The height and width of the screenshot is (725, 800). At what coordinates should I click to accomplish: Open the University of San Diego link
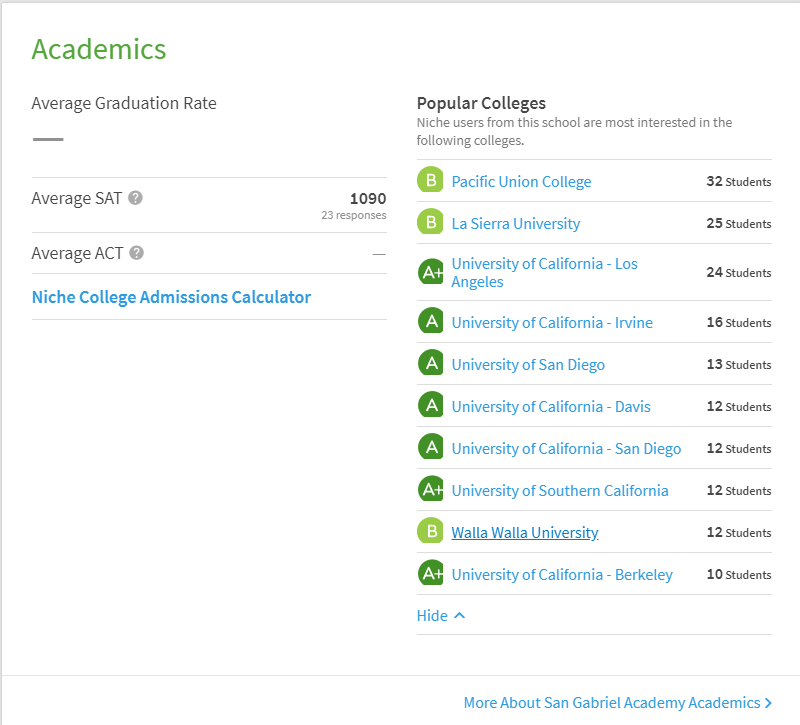click(528, 364)
